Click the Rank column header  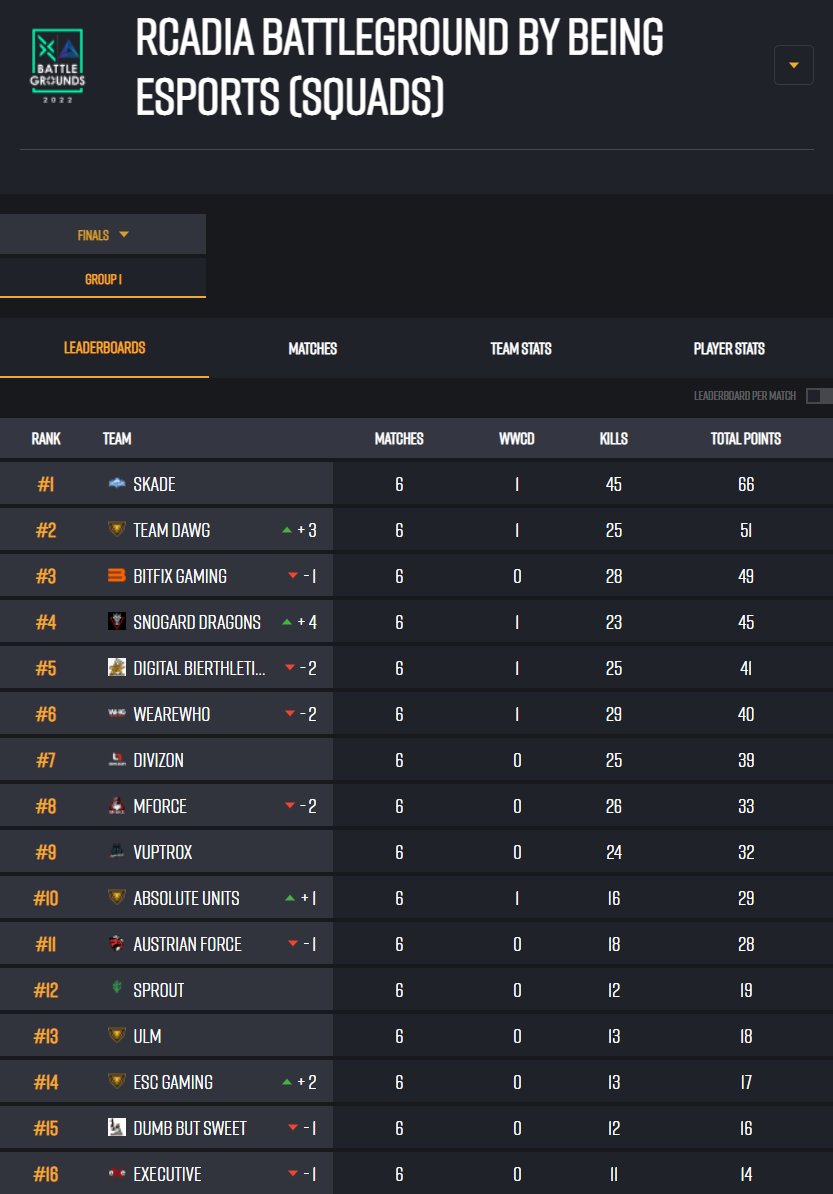46,439
